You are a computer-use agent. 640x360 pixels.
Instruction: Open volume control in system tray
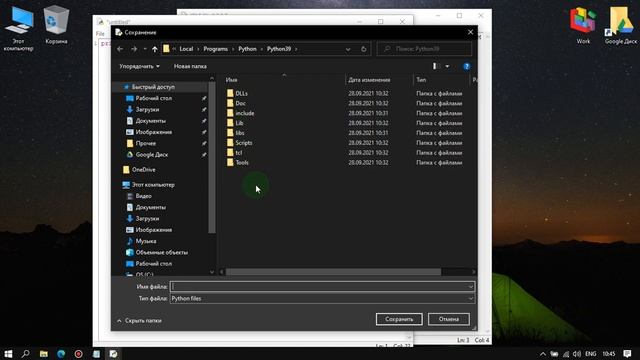pos(576,354)
